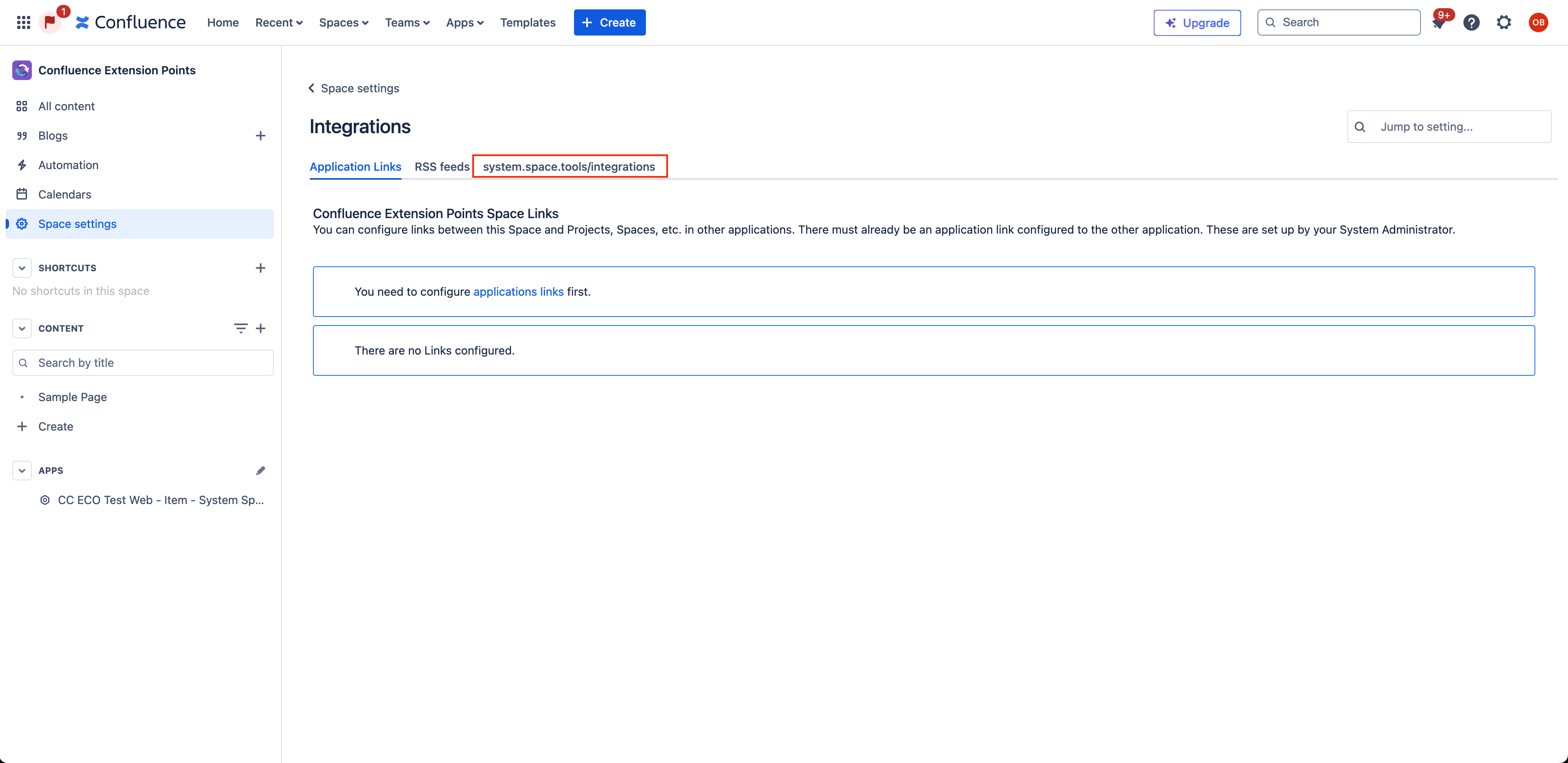Add a new blog with plus icon
This screenshot has height=763, width=1568.
[x=261, y=136]
